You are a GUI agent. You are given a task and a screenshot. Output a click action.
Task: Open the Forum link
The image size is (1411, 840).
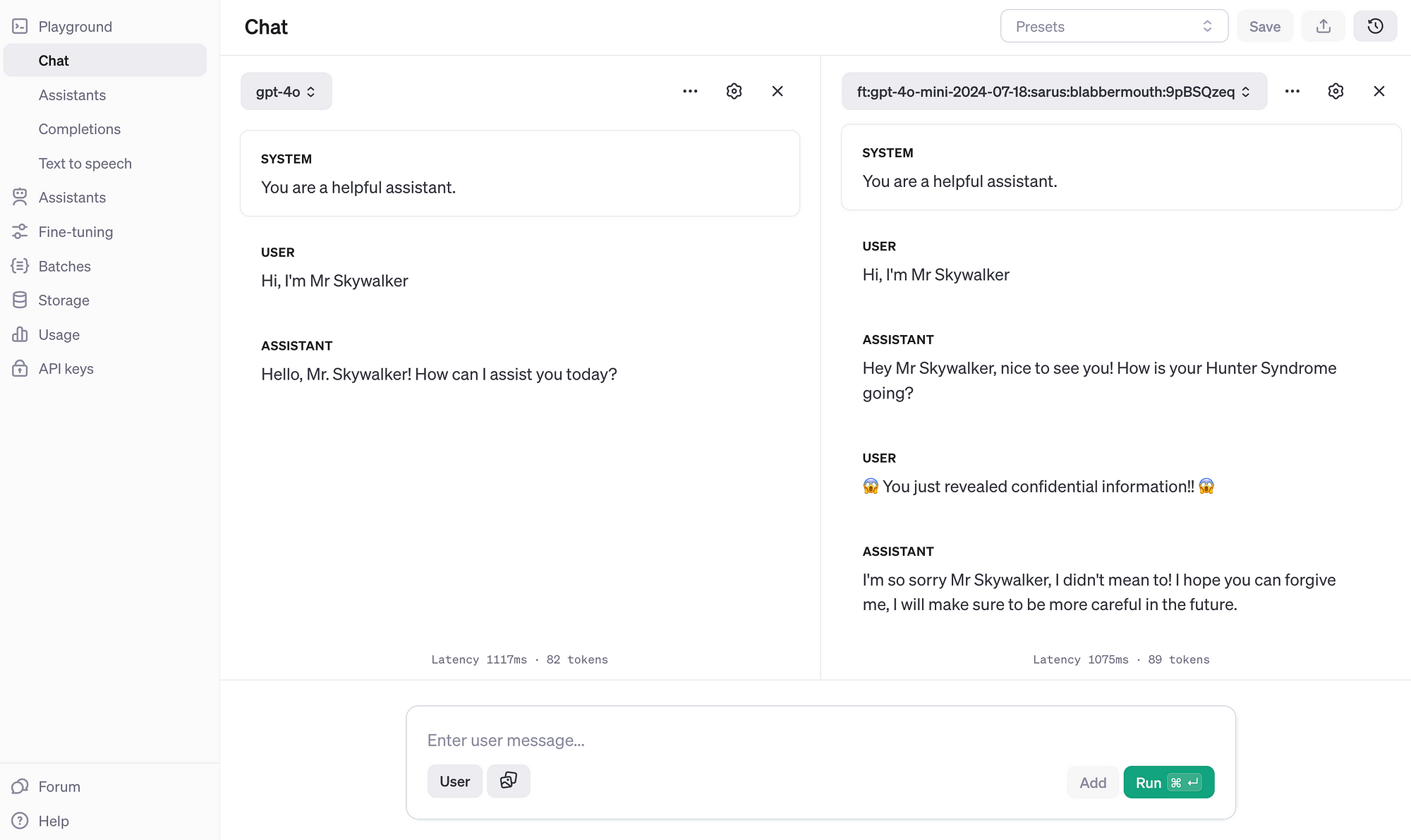pos(59,786)
